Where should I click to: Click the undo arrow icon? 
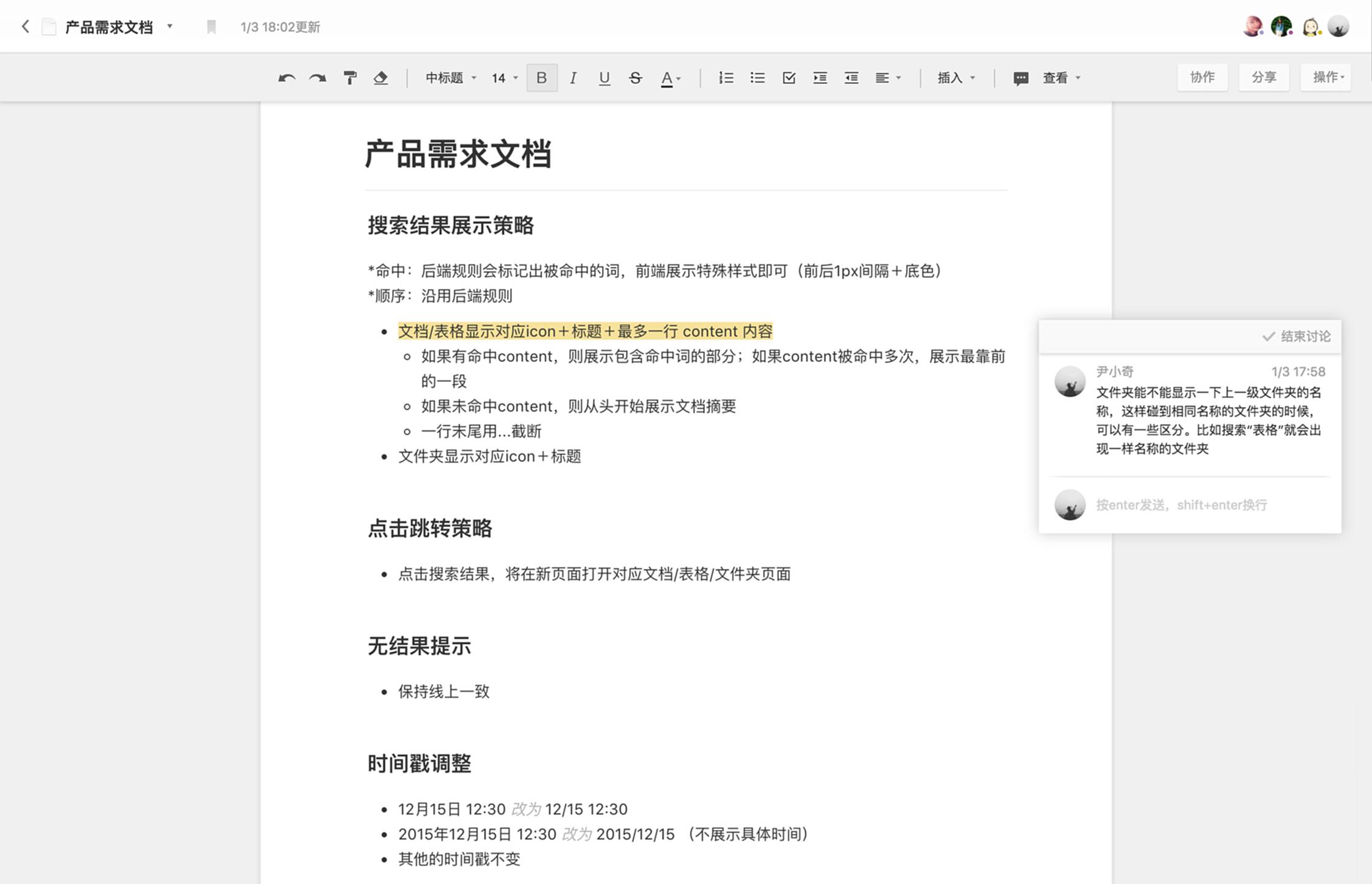(286, 78)
